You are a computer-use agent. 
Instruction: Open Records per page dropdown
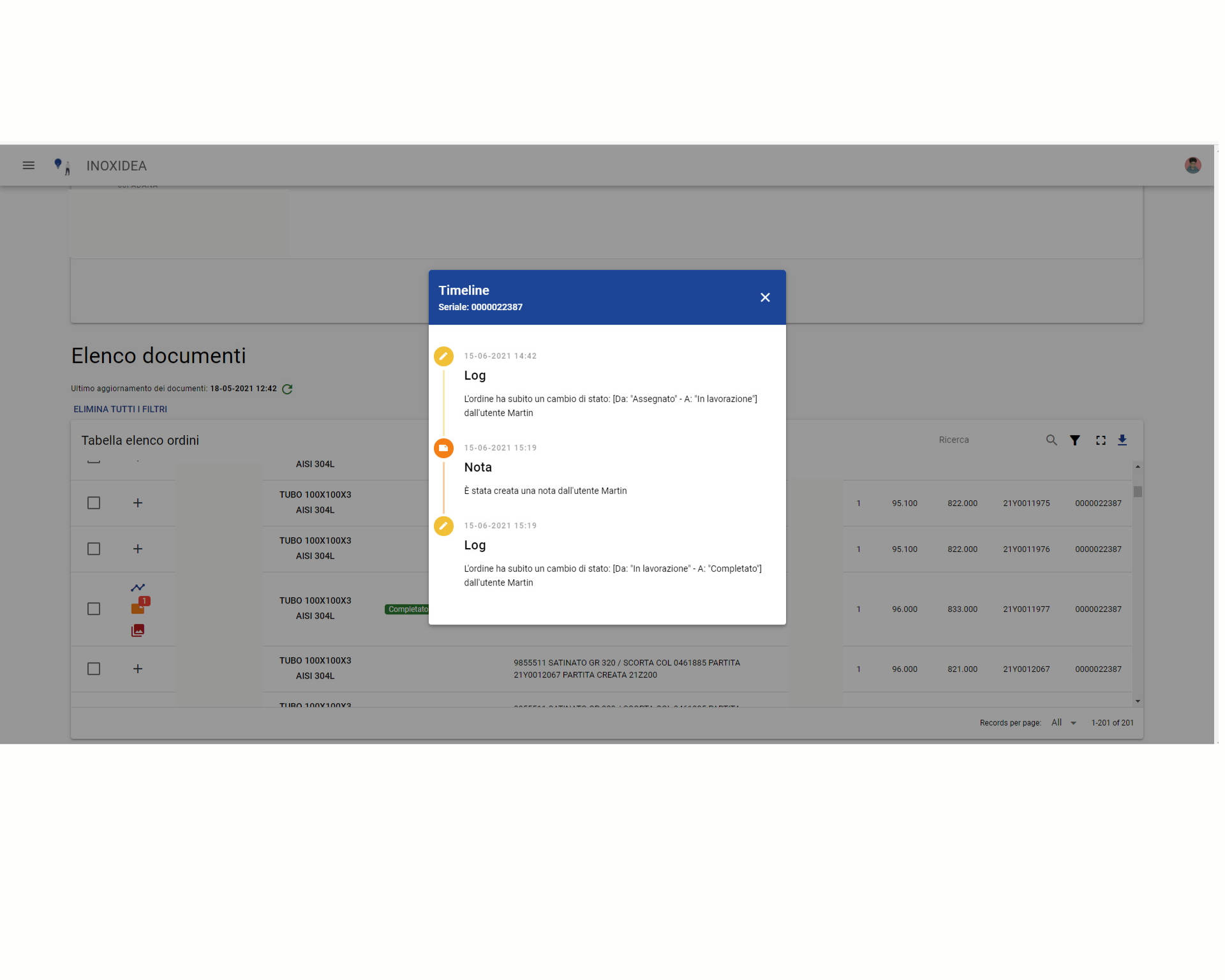click(1064, 723)
